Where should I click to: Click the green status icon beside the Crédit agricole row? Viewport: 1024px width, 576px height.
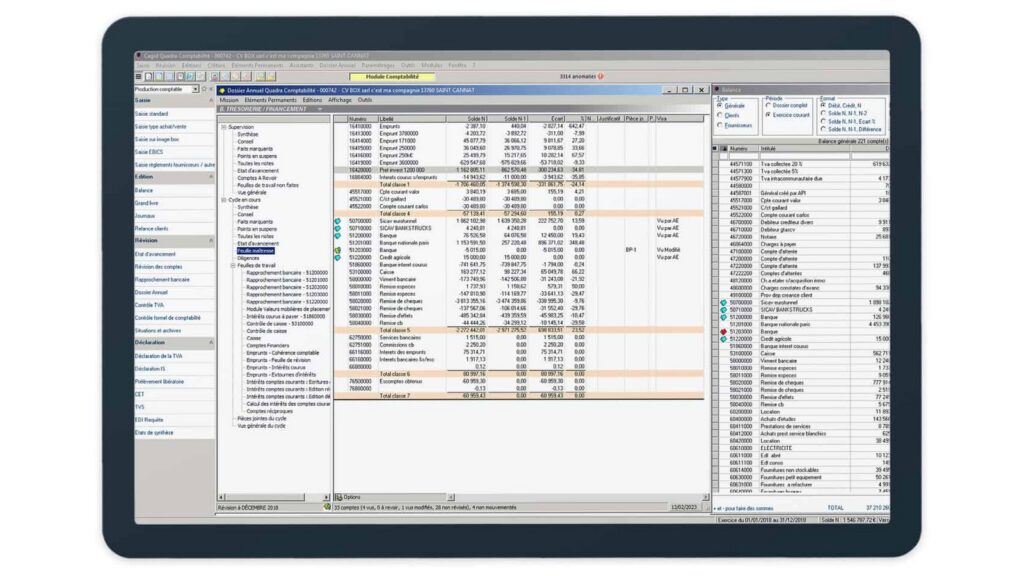click(x=723, y=339)
